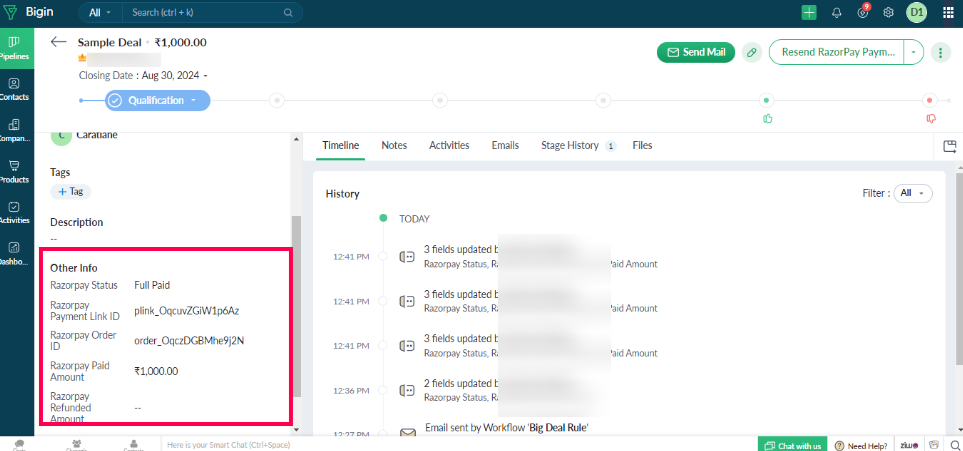This screenshot has width=963, height=451.
Task: Click the up arrow of left panel scrollbar
Action: [x=297, y=139]
